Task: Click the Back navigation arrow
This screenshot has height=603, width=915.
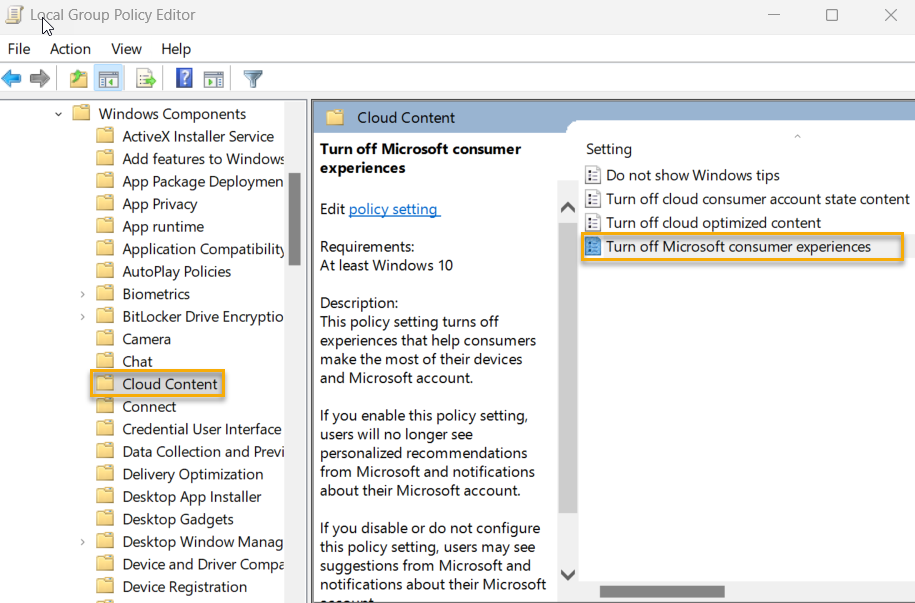Action: pyautogui.click(x=12, y=78)
